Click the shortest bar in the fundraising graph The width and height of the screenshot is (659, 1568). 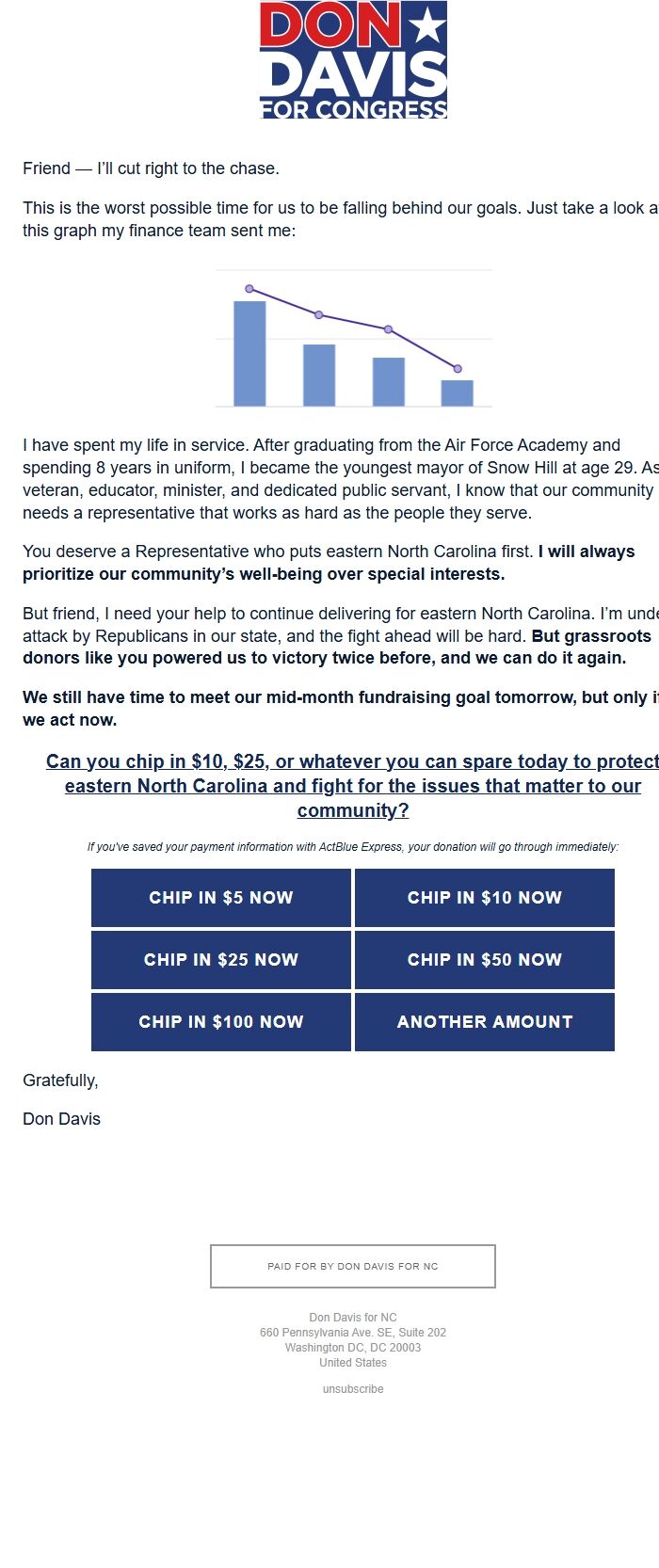458,392
